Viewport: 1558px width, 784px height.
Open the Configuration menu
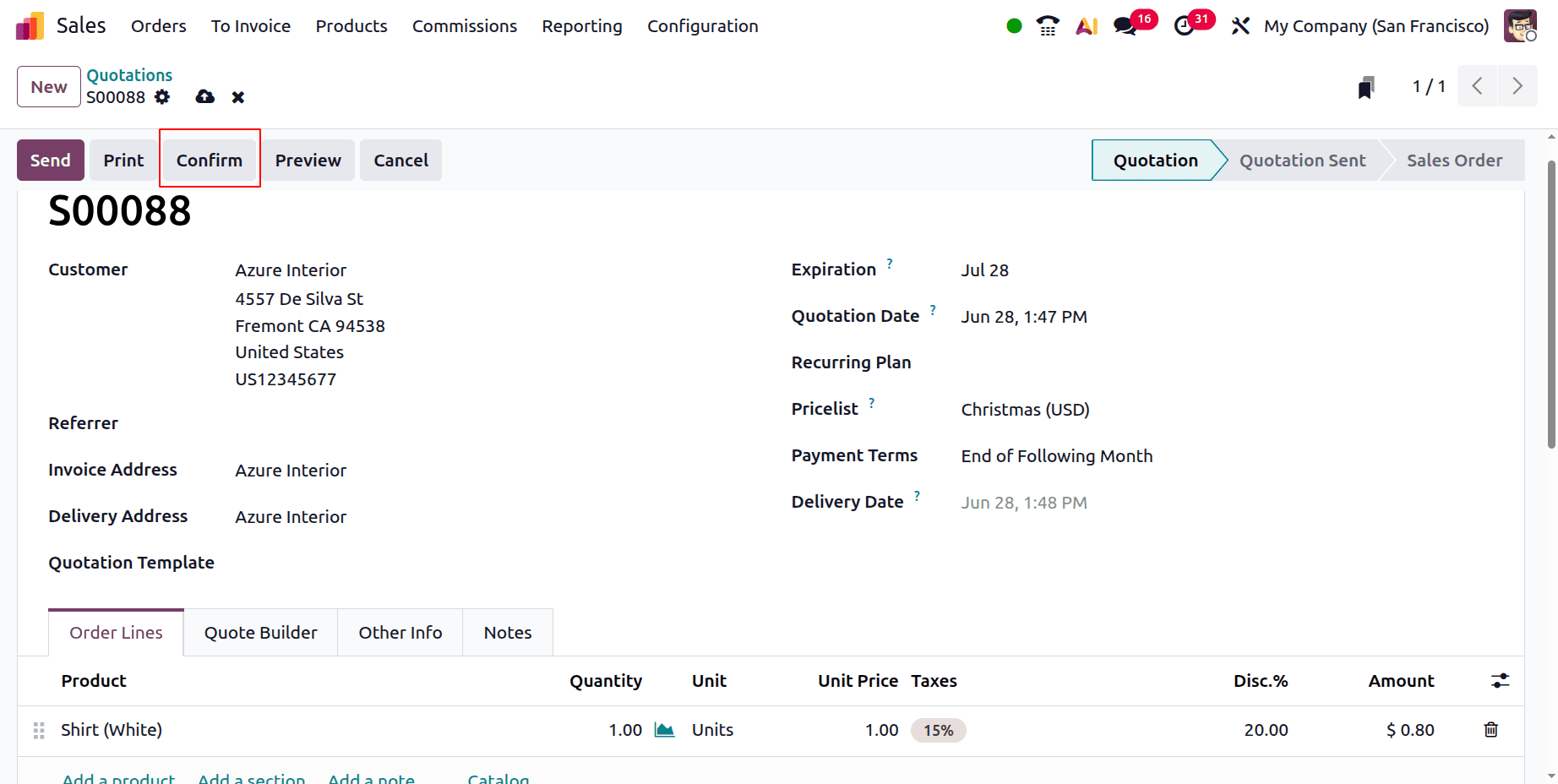703,26
